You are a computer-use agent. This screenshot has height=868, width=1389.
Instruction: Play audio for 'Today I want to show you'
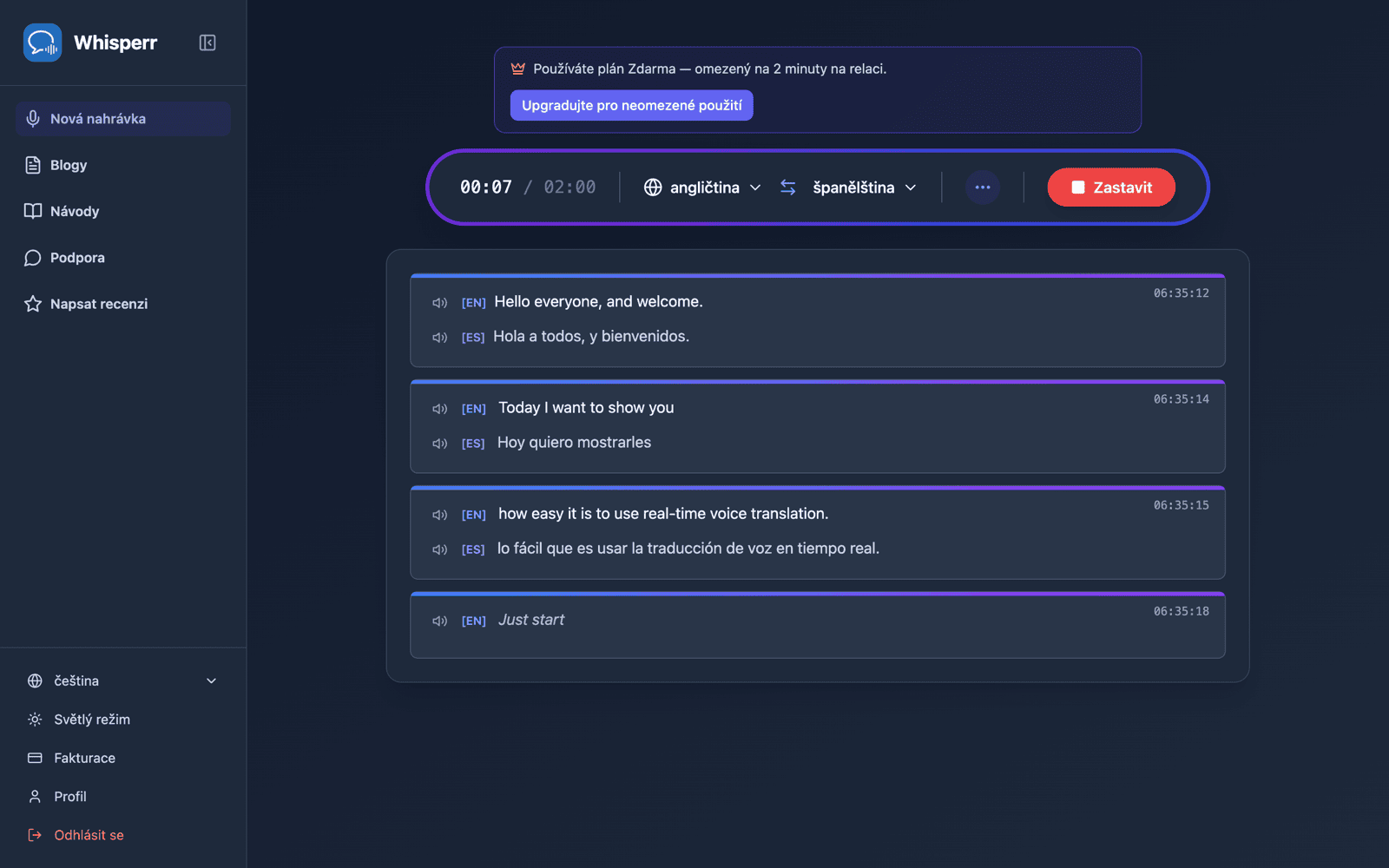tap(440, 409)
